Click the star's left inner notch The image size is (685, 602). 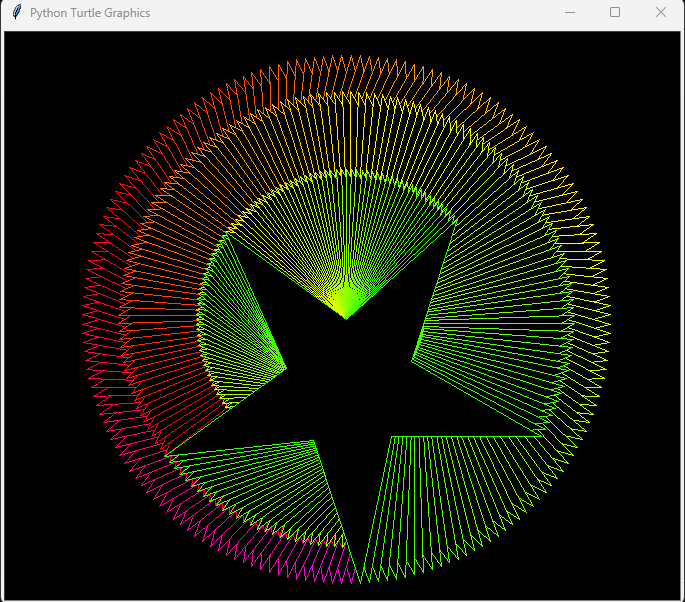[285, 367]
